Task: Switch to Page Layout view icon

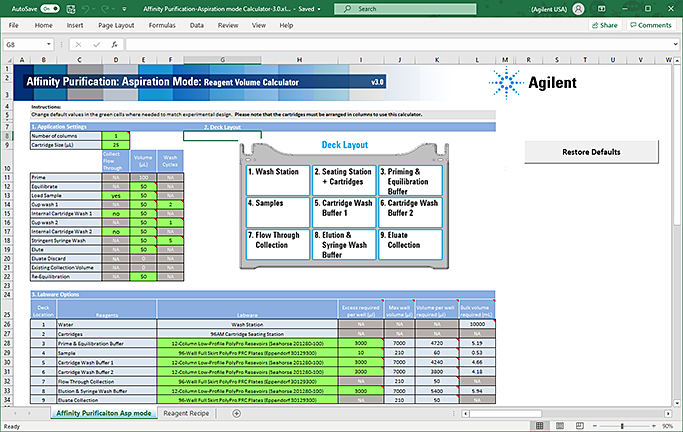Action: point(560,425)
